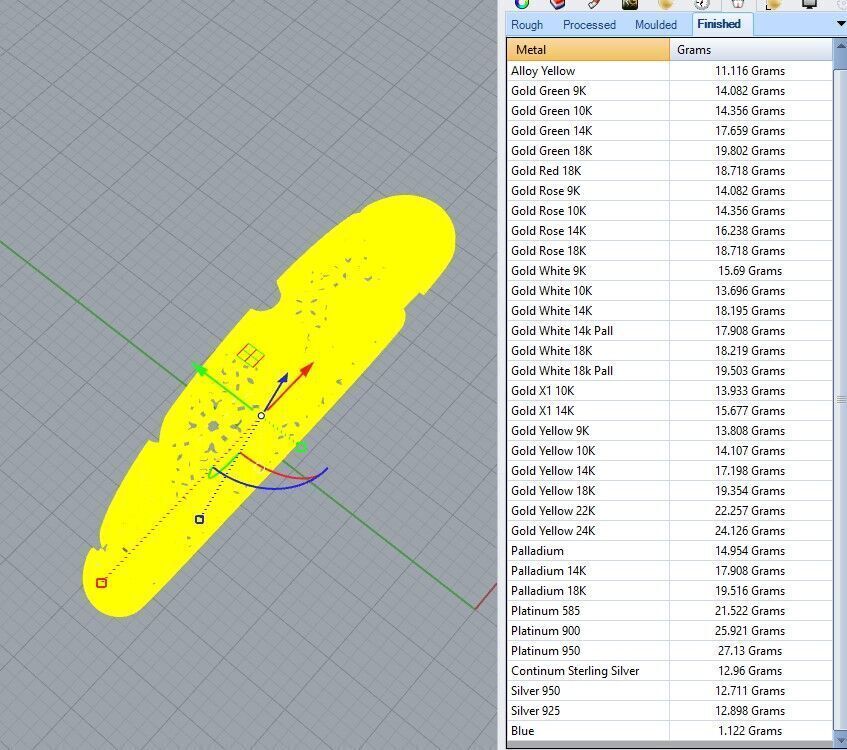Sort by the Metal column header
The image size is (847, 750).
(588, 50)
